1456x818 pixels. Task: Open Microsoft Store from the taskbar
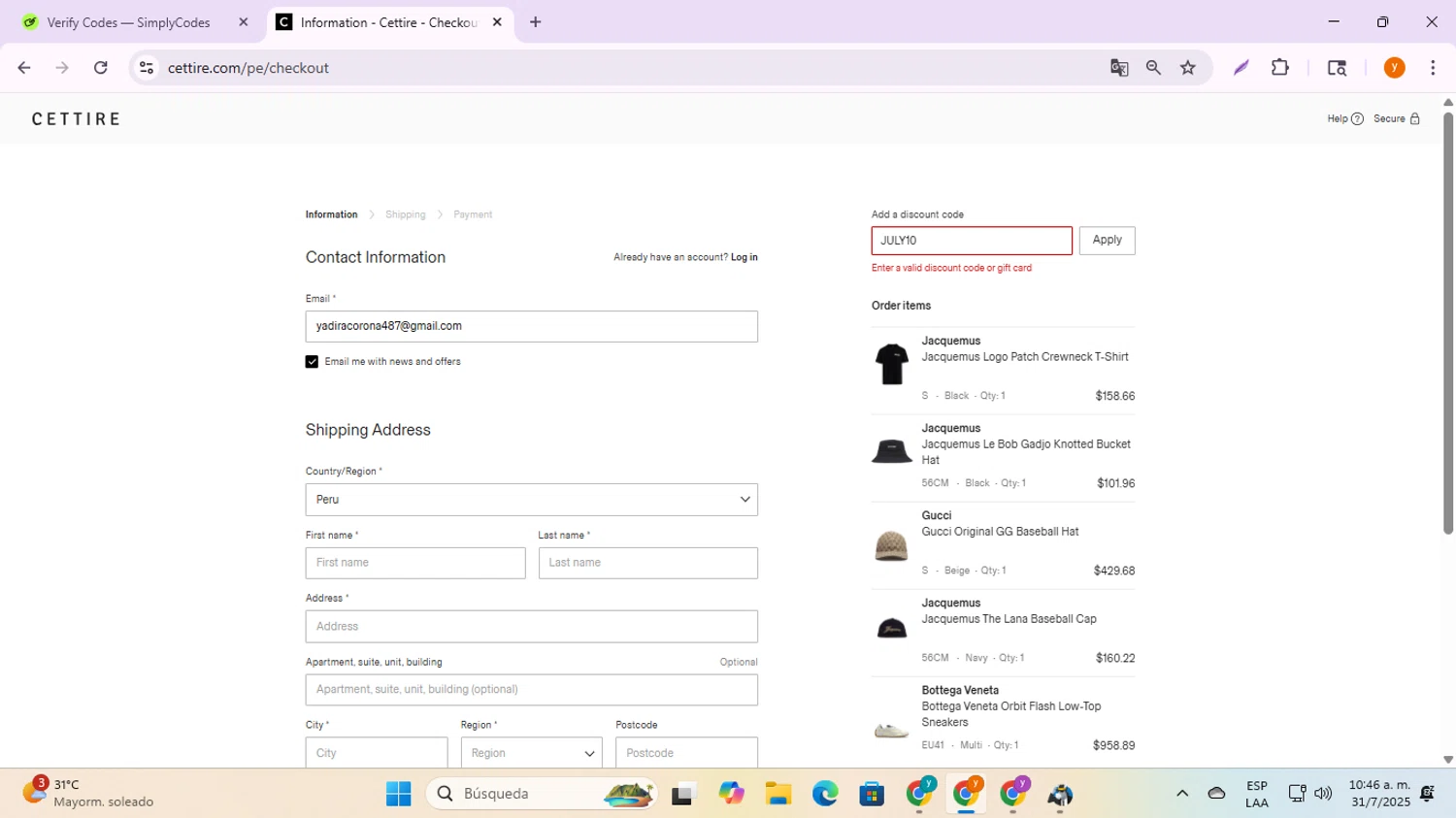[x=872, y=794]
